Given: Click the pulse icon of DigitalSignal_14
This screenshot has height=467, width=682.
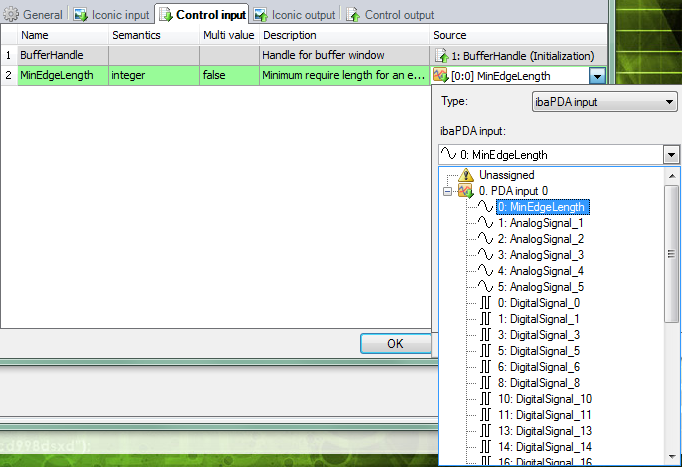Looking at the screenshot, I should [x=485, y=447].
